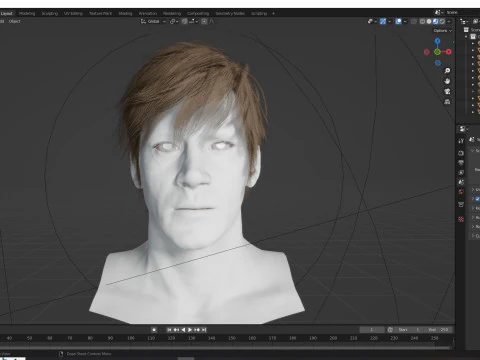
Task: Toggle the camera view icon
Action: (447, 91)
